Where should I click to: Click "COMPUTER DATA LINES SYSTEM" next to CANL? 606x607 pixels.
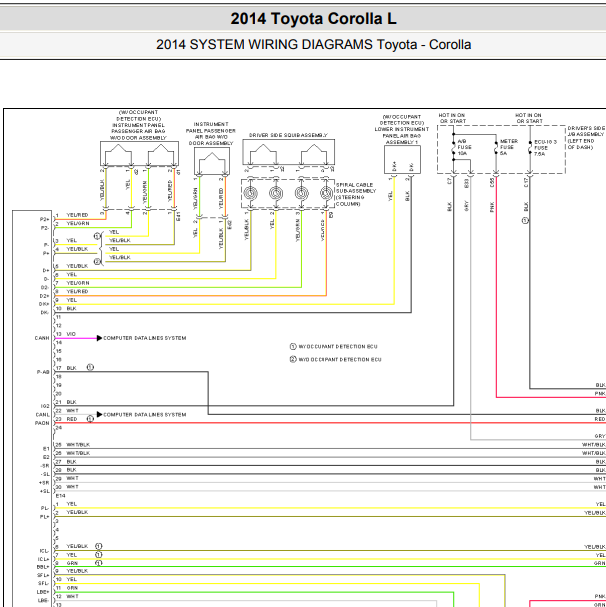(144, 415)
